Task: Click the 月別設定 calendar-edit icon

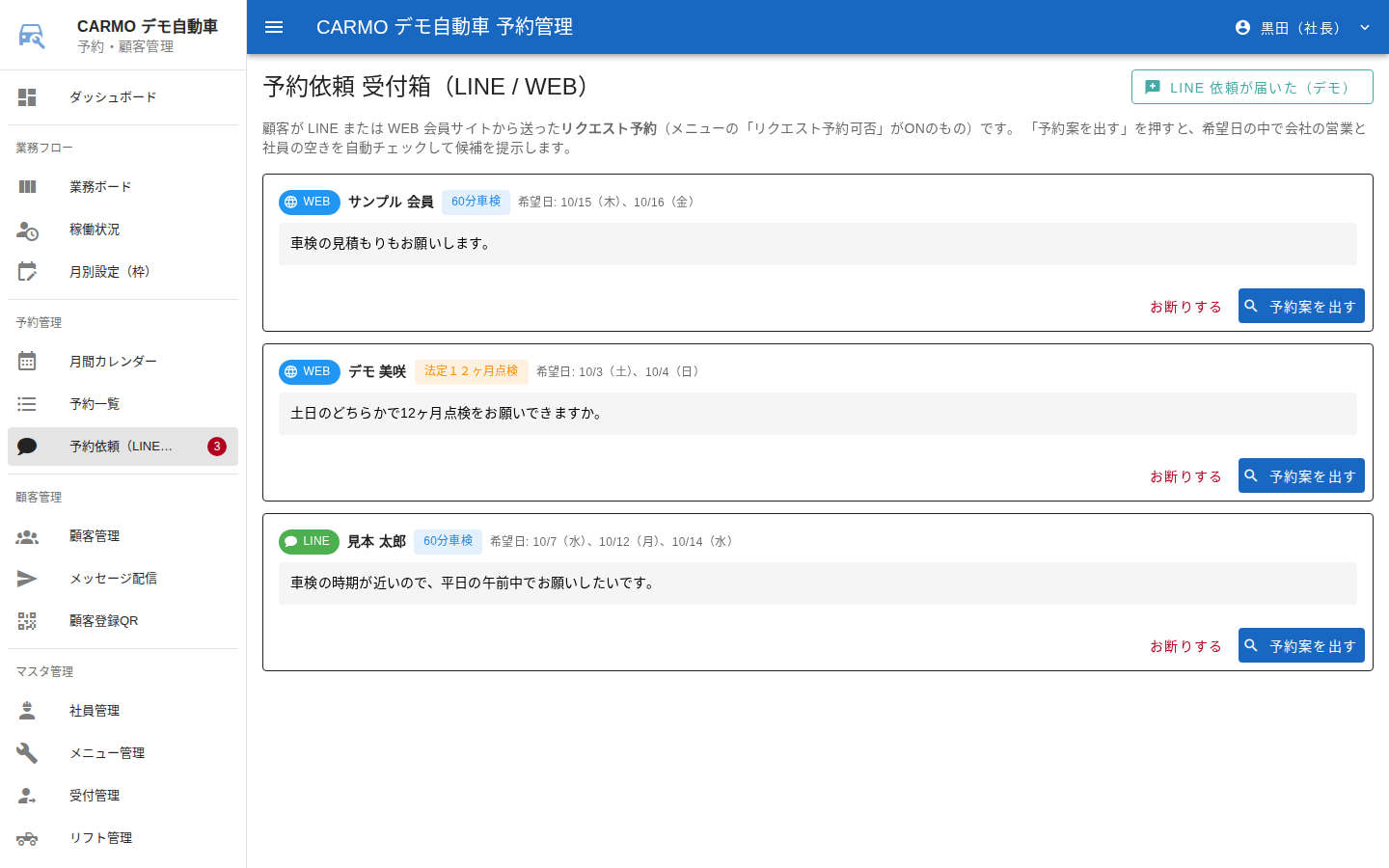Action: pos(27,272)
